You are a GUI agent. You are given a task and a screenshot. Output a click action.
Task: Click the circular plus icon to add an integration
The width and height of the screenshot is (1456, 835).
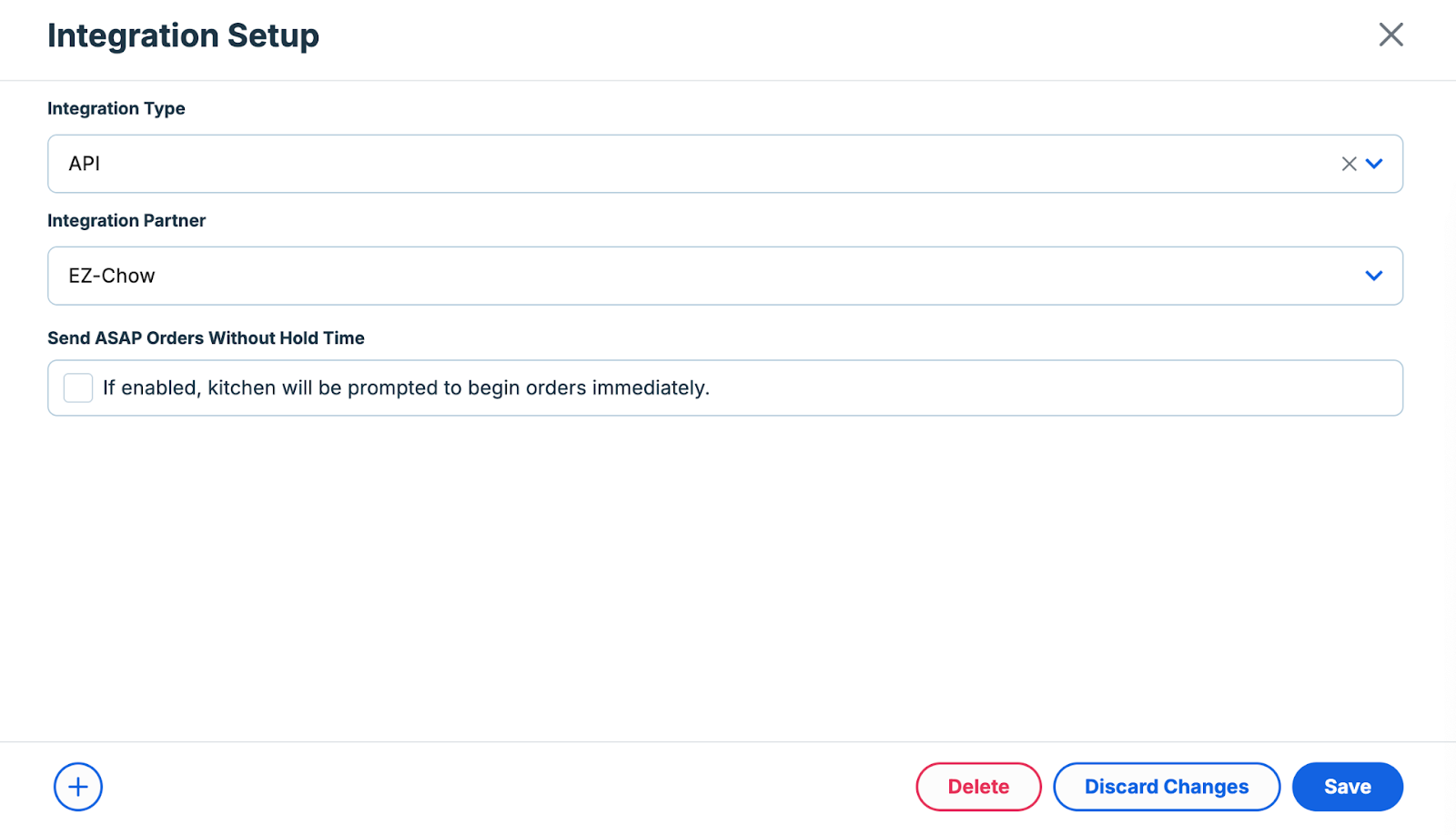(78, 787)
